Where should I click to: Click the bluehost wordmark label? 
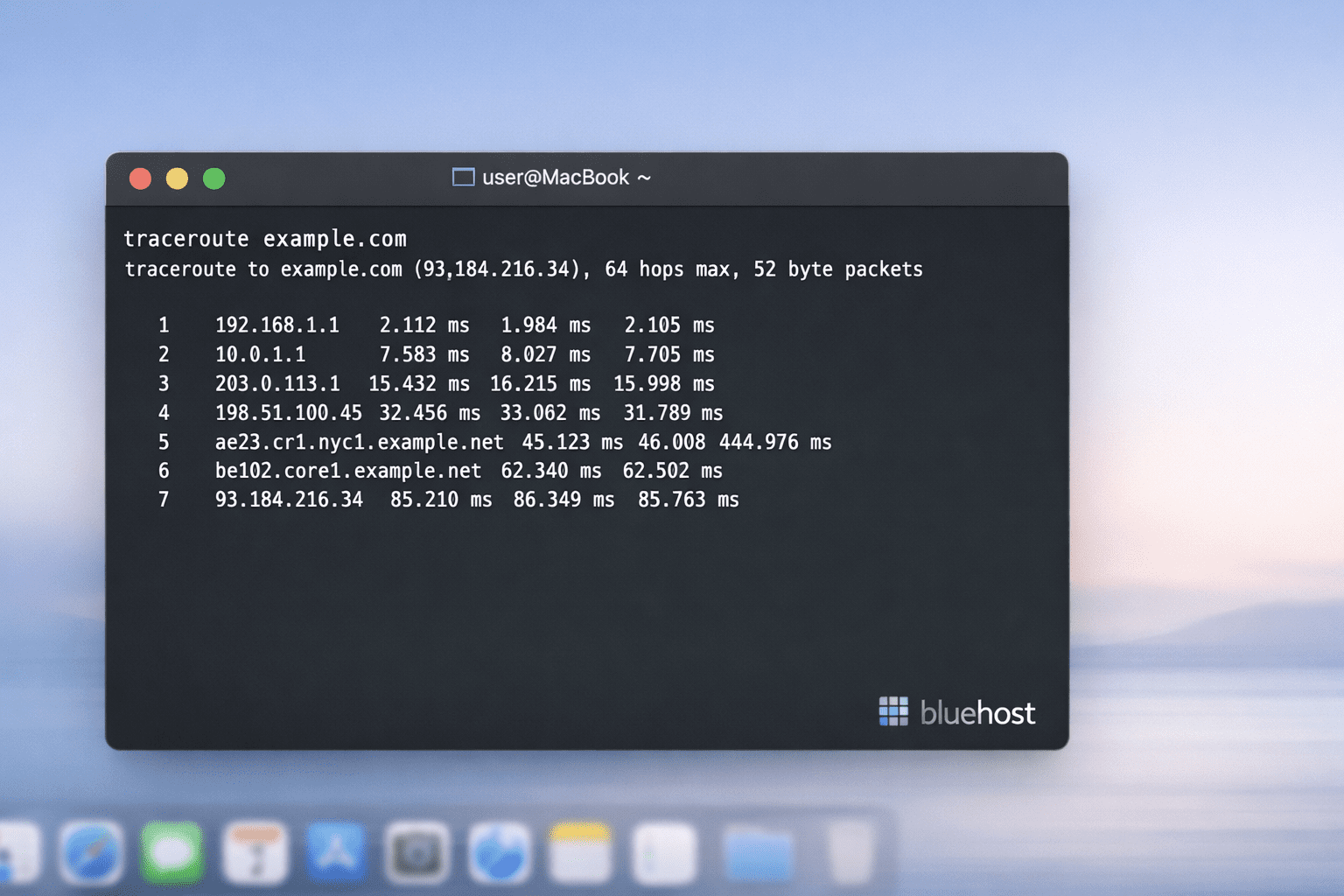976,713
